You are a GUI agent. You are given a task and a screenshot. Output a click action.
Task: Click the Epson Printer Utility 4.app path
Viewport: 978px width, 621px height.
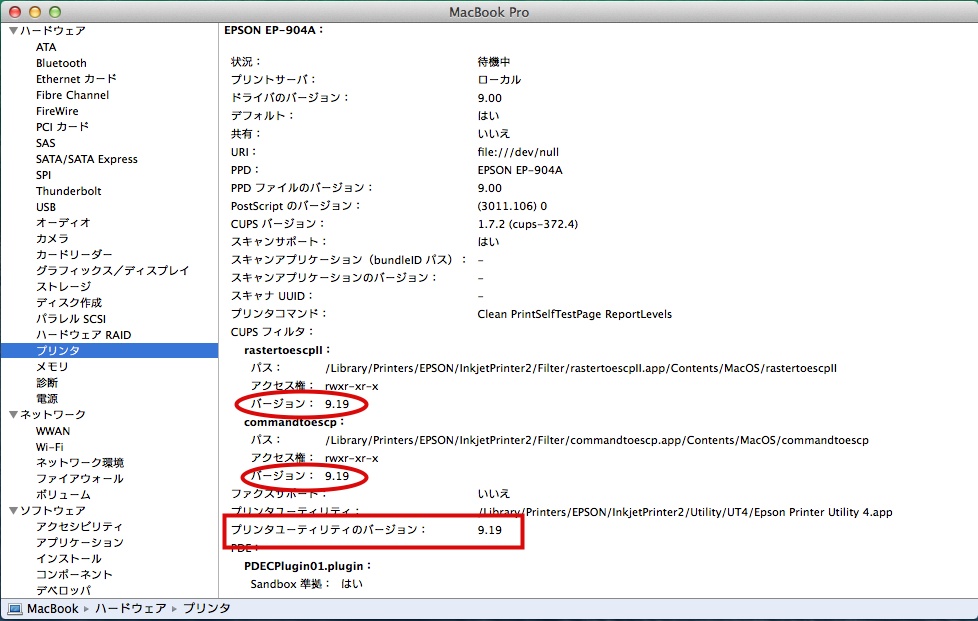(x=685, y=513)
